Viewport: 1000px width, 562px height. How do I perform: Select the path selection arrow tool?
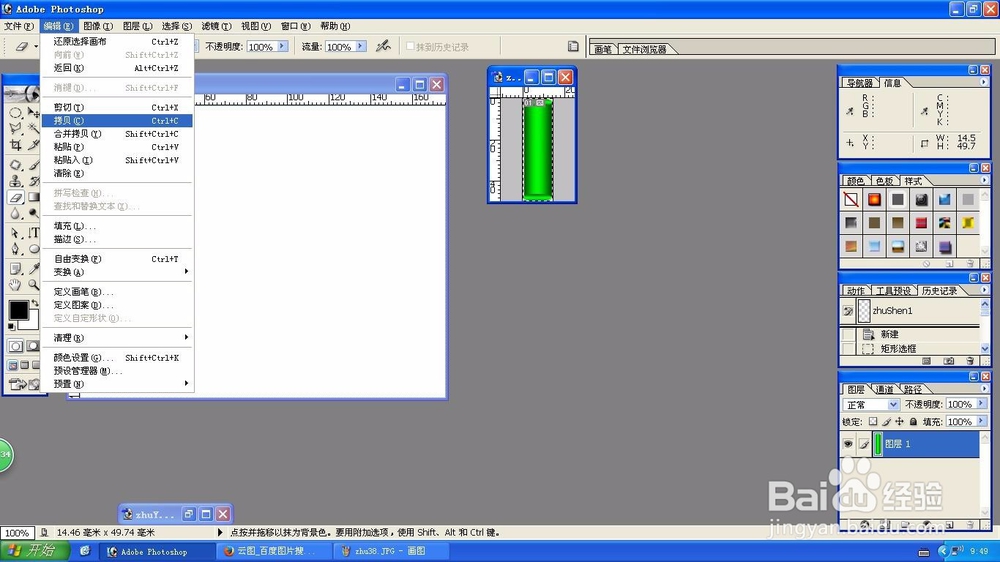(x=15, y=233)
